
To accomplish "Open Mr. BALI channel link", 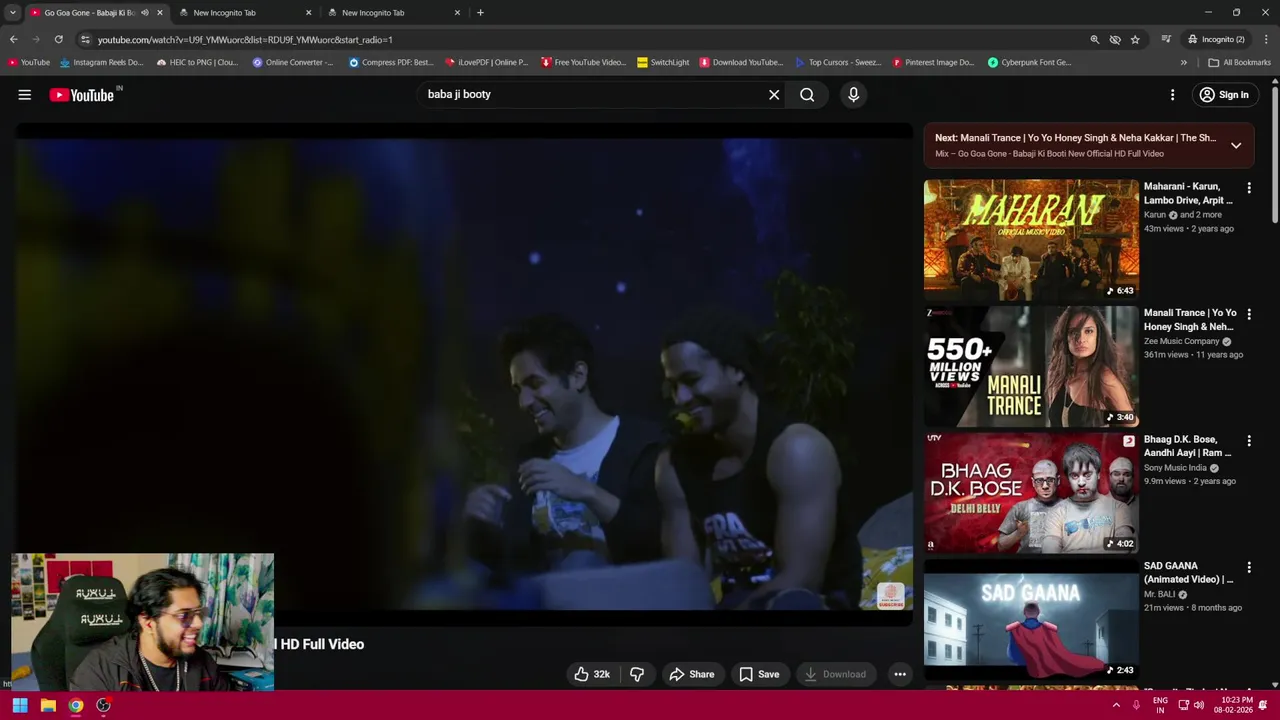I will (1159, 594).
